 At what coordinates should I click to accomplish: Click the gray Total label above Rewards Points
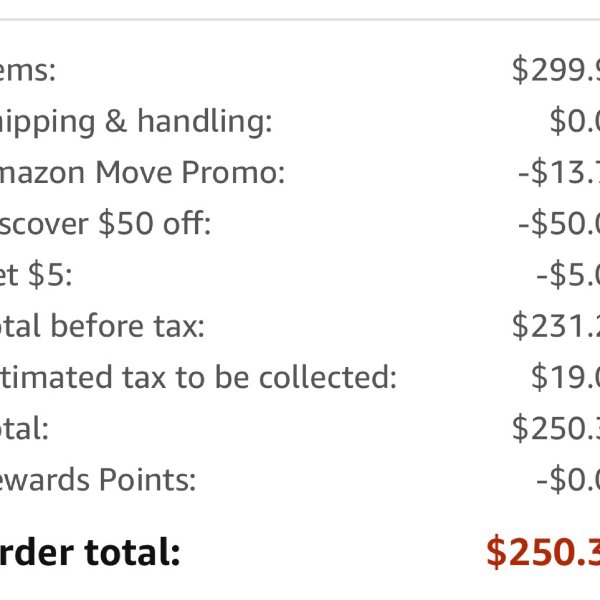click(24, 428)
